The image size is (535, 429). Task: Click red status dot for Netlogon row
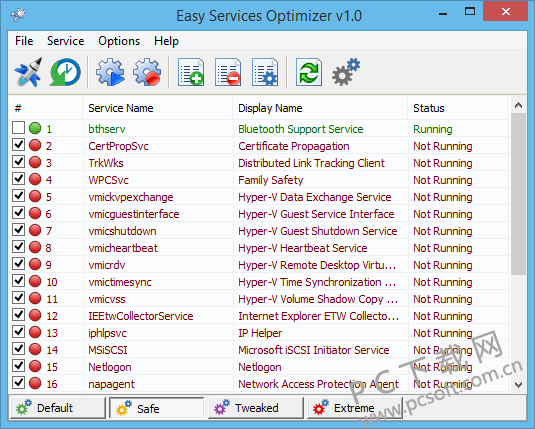point(35,366)
